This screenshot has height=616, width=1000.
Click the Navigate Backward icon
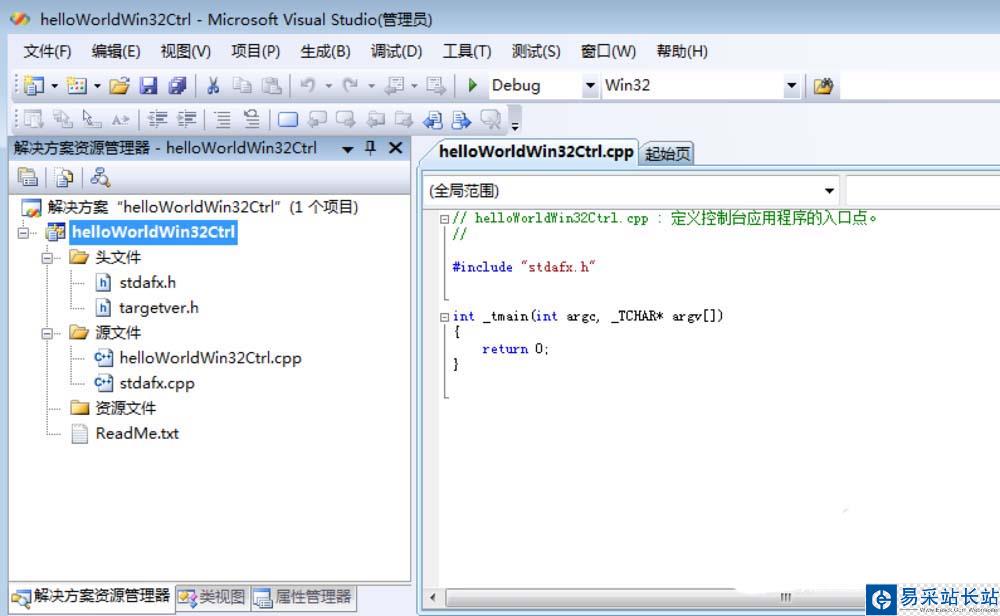(x=395, y=85)
